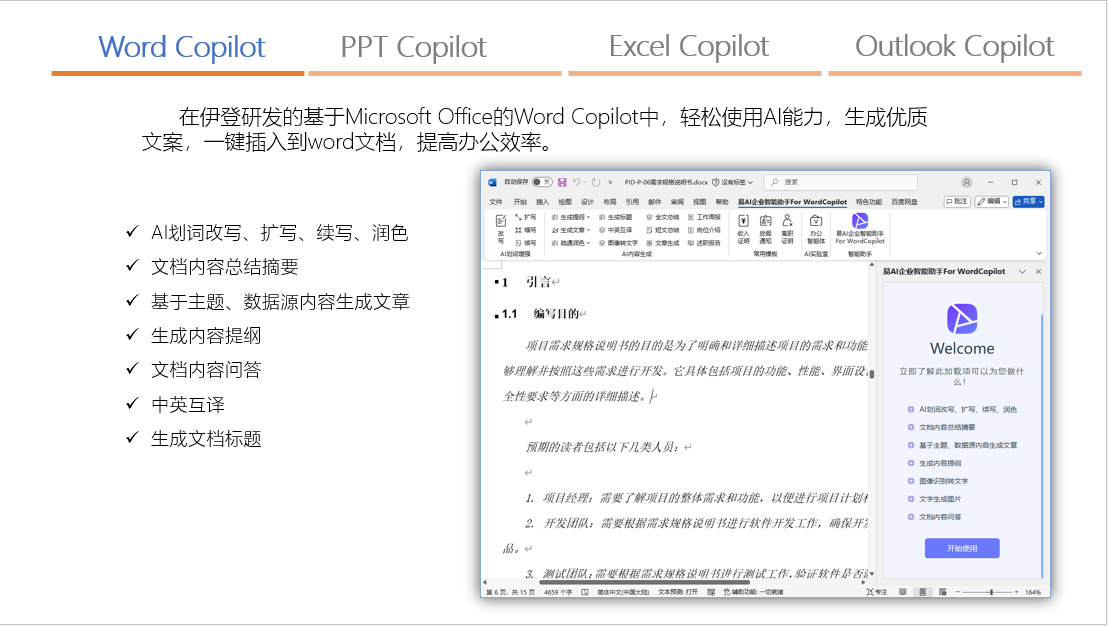Click the 全文总结 full summary item
1108x626 pixels.
coord(663,217)
